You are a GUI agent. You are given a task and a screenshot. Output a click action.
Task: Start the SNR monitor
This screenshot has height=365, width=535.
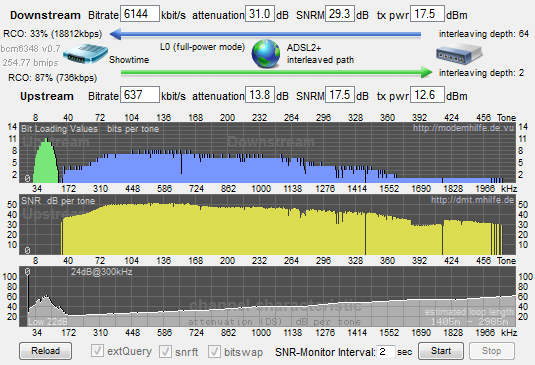441,351
